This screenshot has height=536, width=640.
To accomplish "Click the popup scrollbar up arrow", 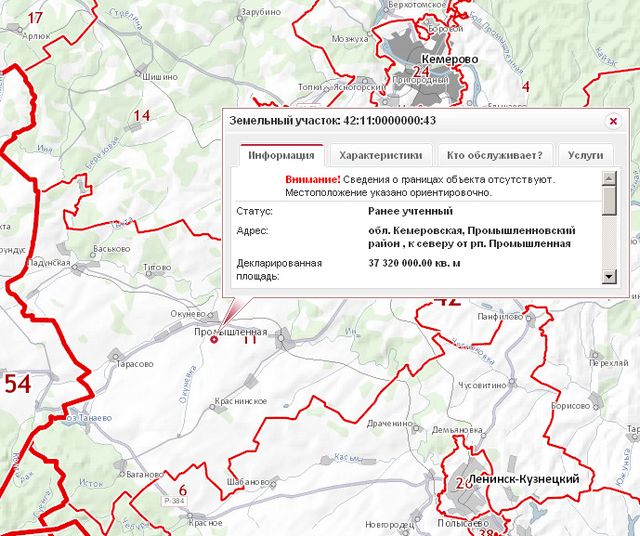I will [x=609, y=178].
